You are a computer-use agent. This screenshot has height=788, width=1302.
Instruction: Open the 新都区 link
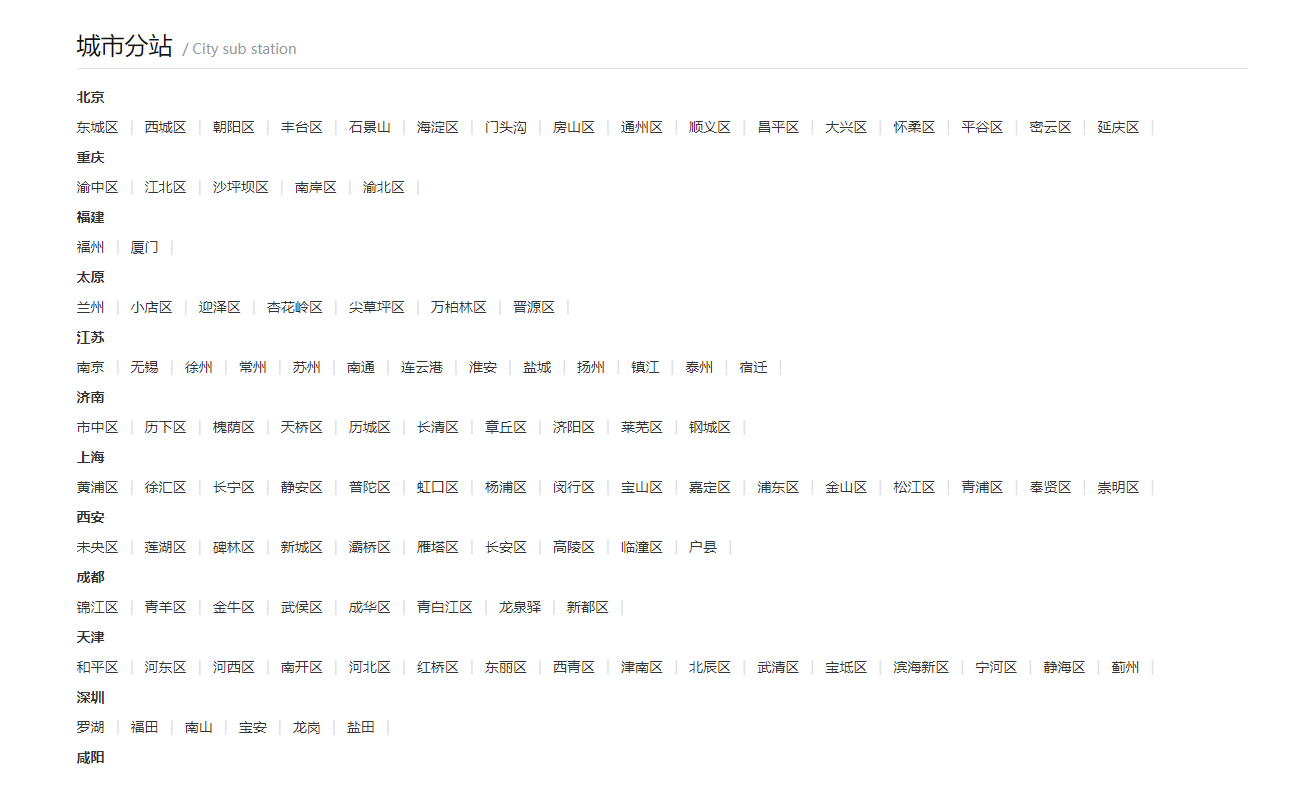coord(587,607)
